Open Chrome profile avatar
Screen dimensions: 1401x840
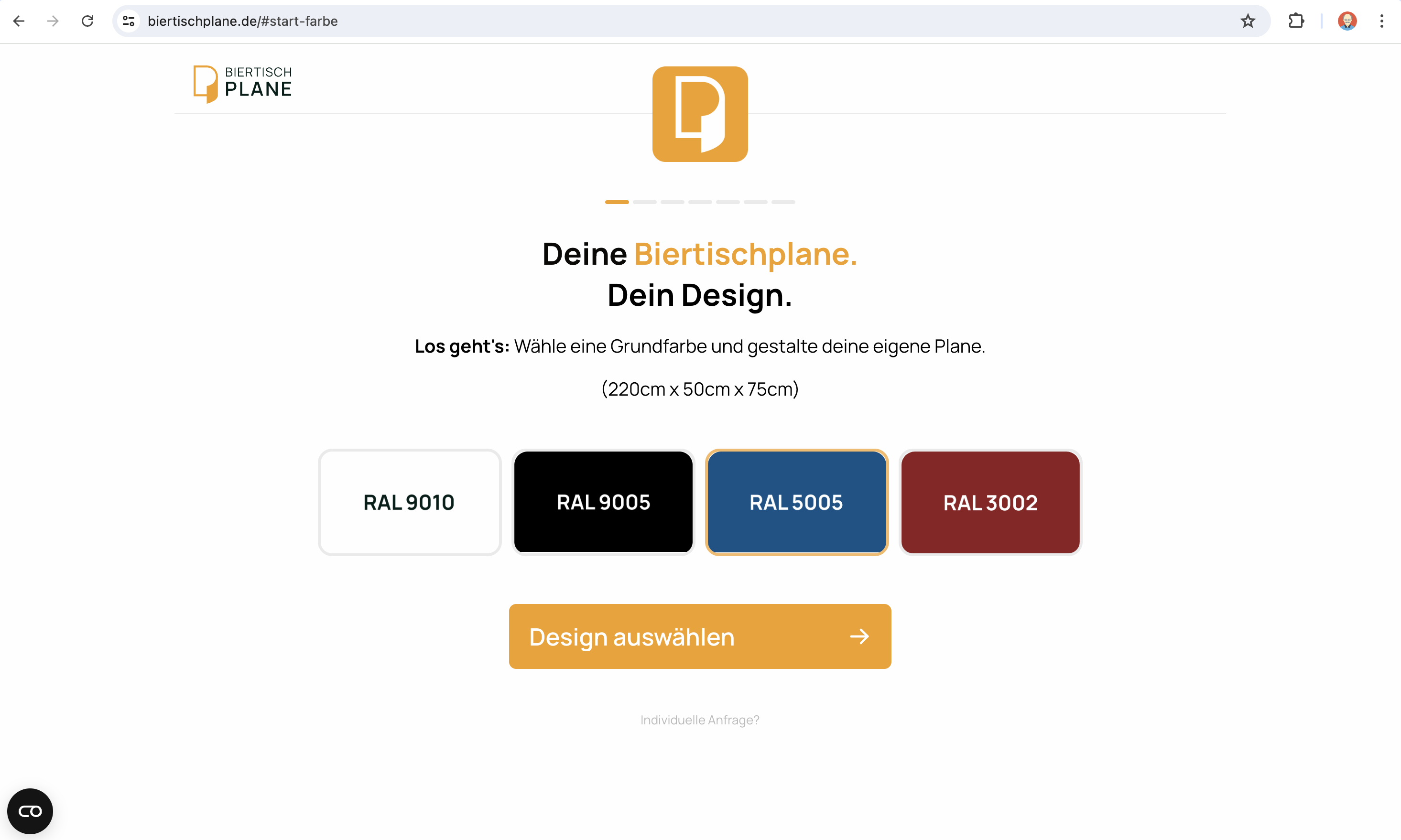1347,21
